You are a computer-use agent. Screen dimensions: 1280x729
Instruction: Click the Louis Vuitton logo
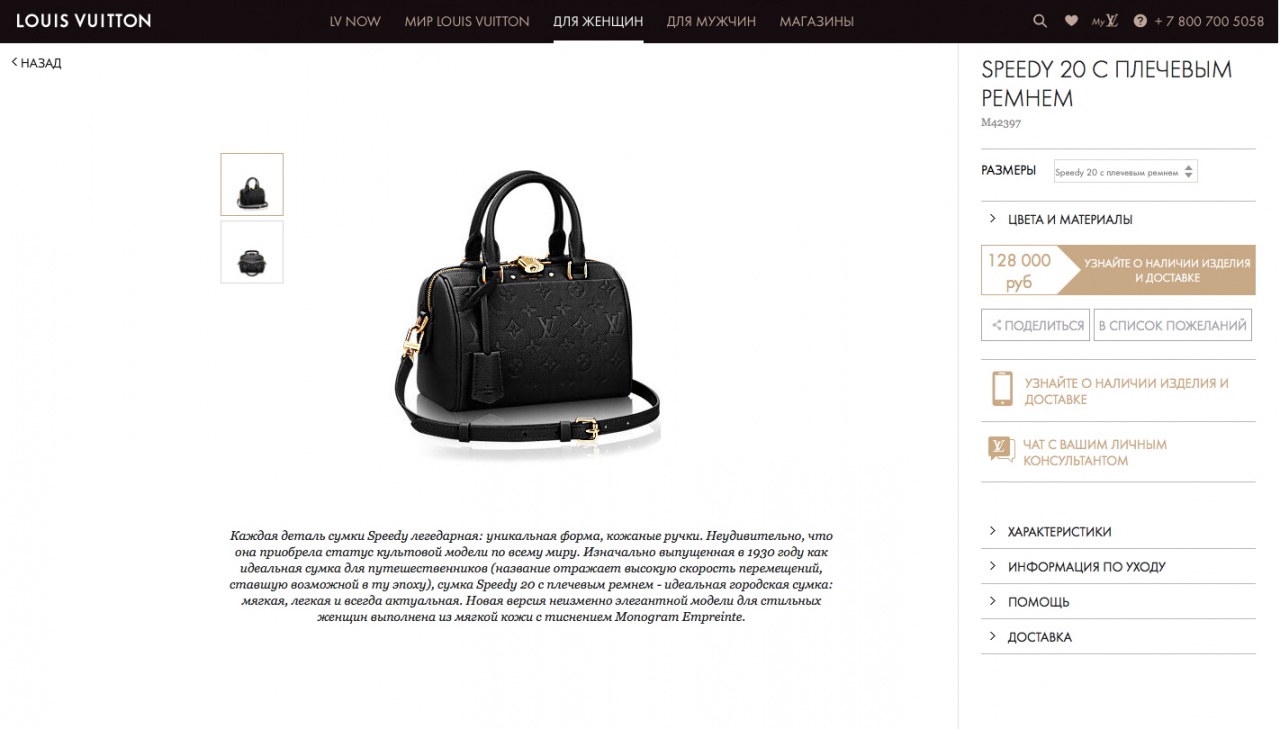click(84, 21)
